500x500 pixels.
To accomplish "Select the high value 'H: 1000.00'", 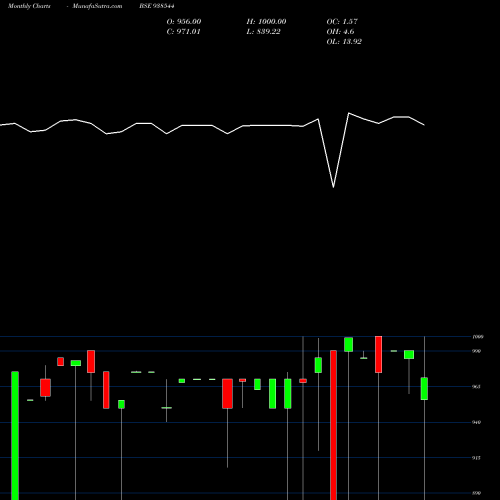I will (x=266, y=22).
